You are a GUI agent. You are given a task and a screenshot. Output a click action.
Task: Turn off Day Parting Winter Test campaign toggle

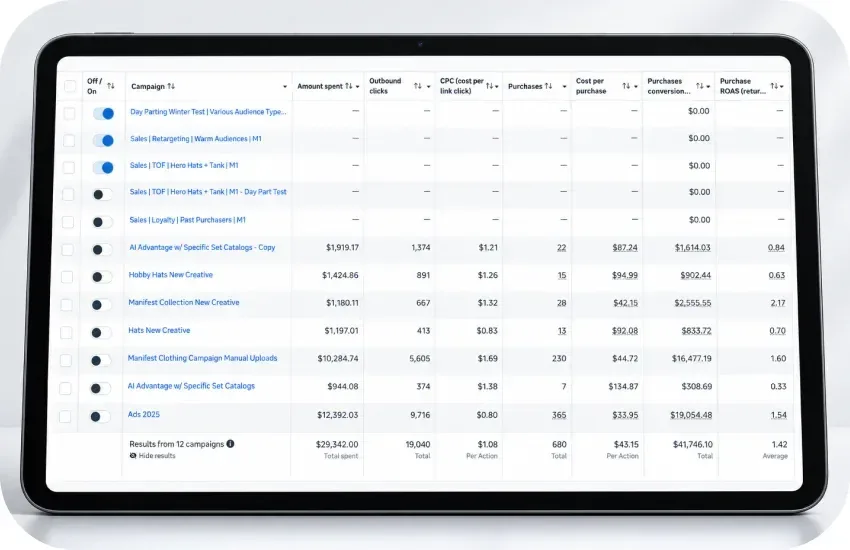pos(103,113)
